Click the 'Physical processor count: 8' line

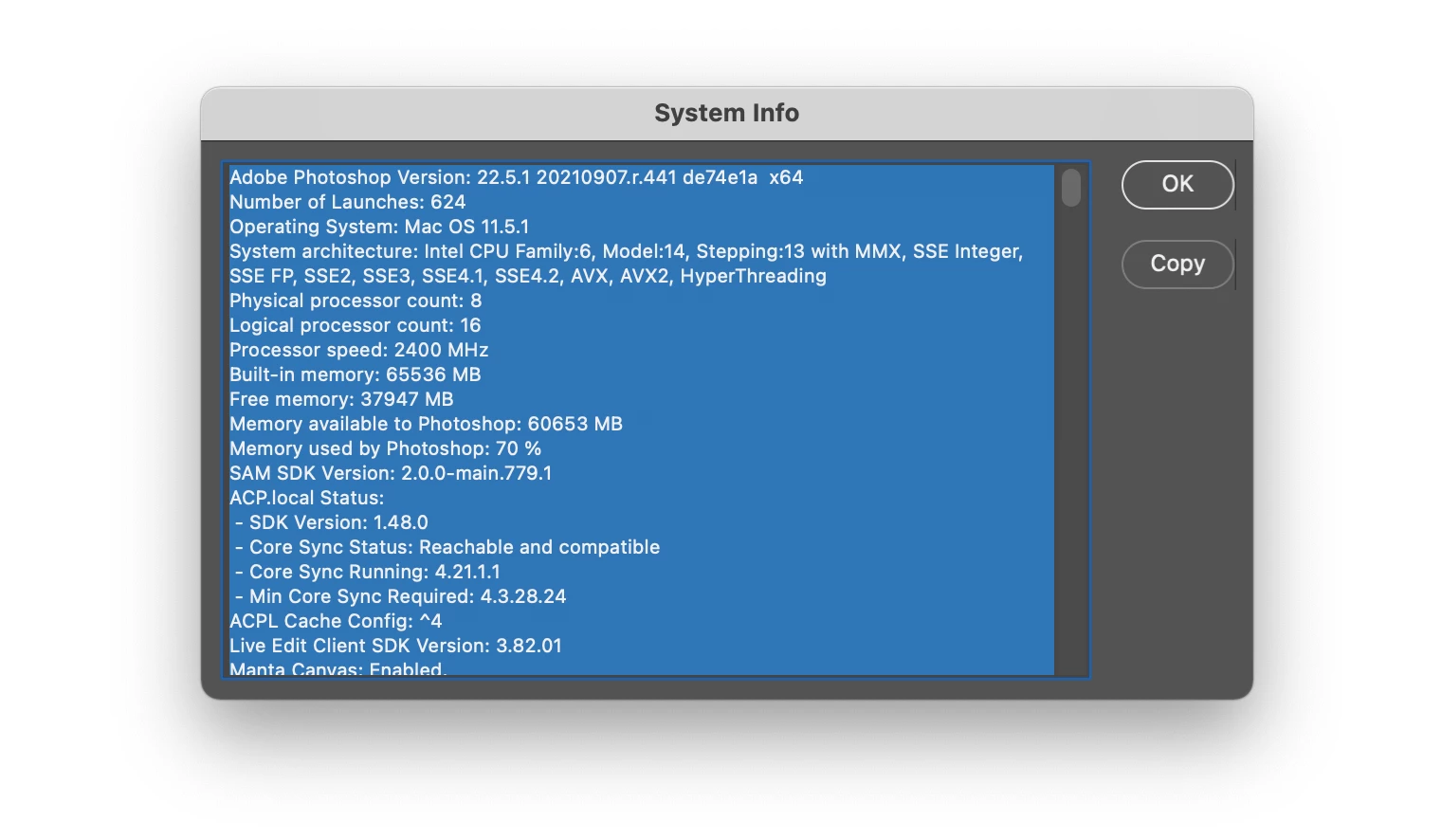(356, 301)
